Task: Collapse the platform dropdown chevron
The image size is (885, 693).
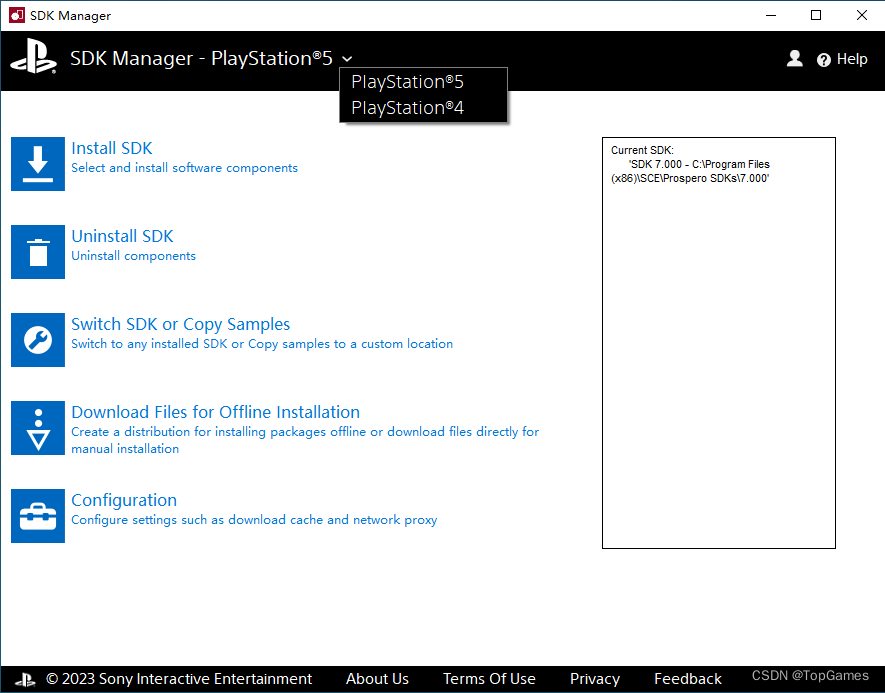Action: [x=347, y=59]
